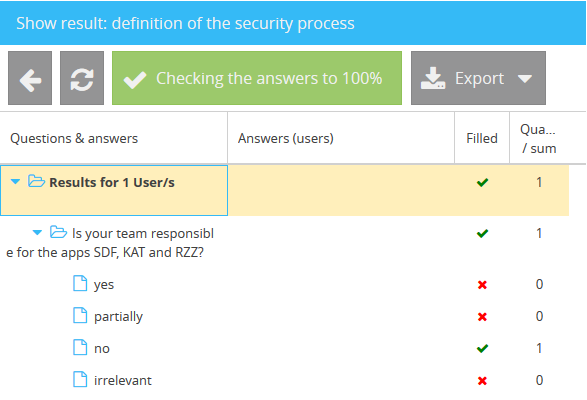
Task: Collapse the Results for 1 User/s node
Action: [15, 182]
